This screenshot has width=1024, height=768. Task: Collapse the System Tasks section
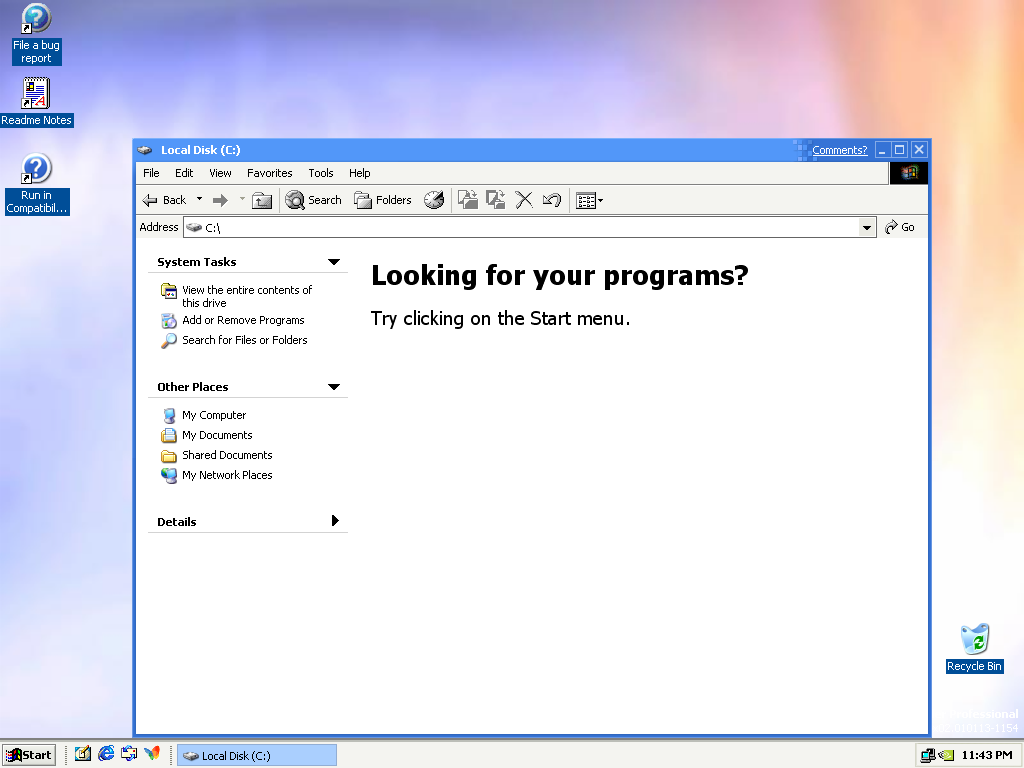(334, 262)
